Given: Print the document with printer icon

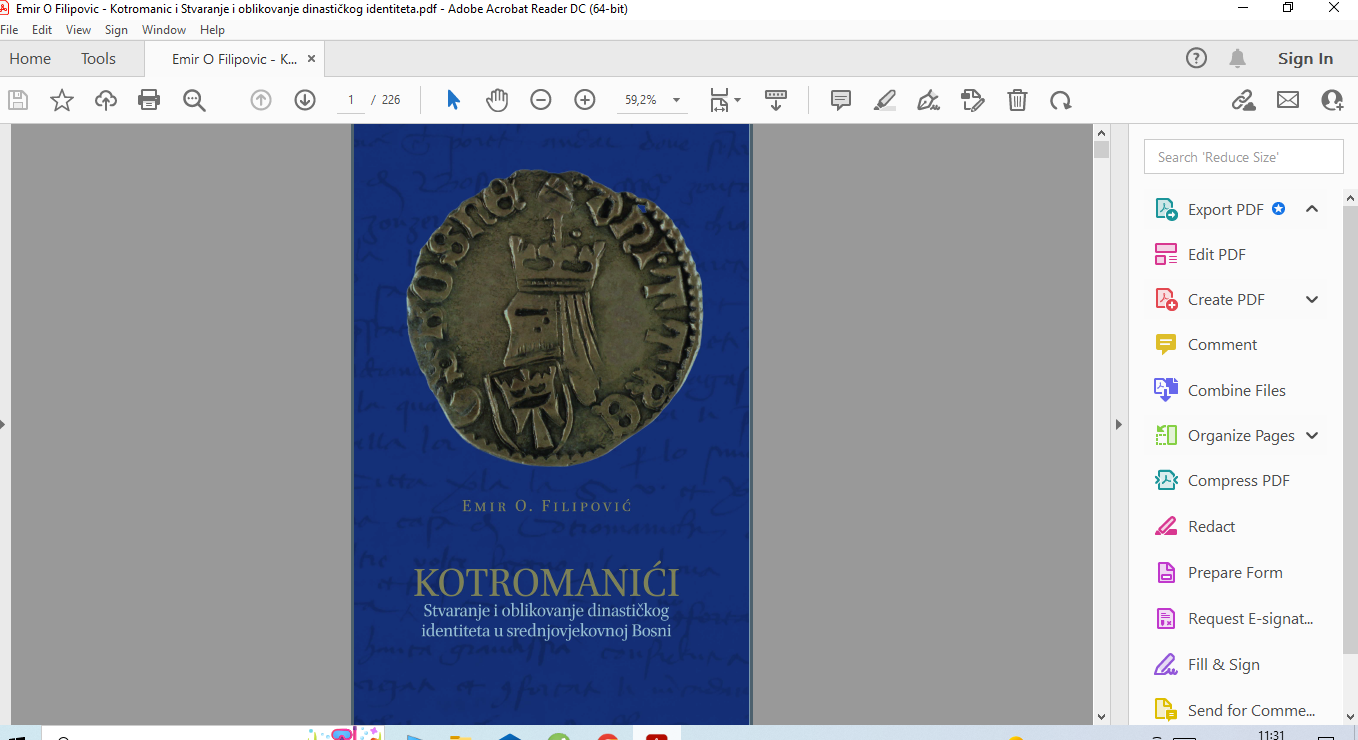Looking at the screenshot, I should (x=149, y=100).
